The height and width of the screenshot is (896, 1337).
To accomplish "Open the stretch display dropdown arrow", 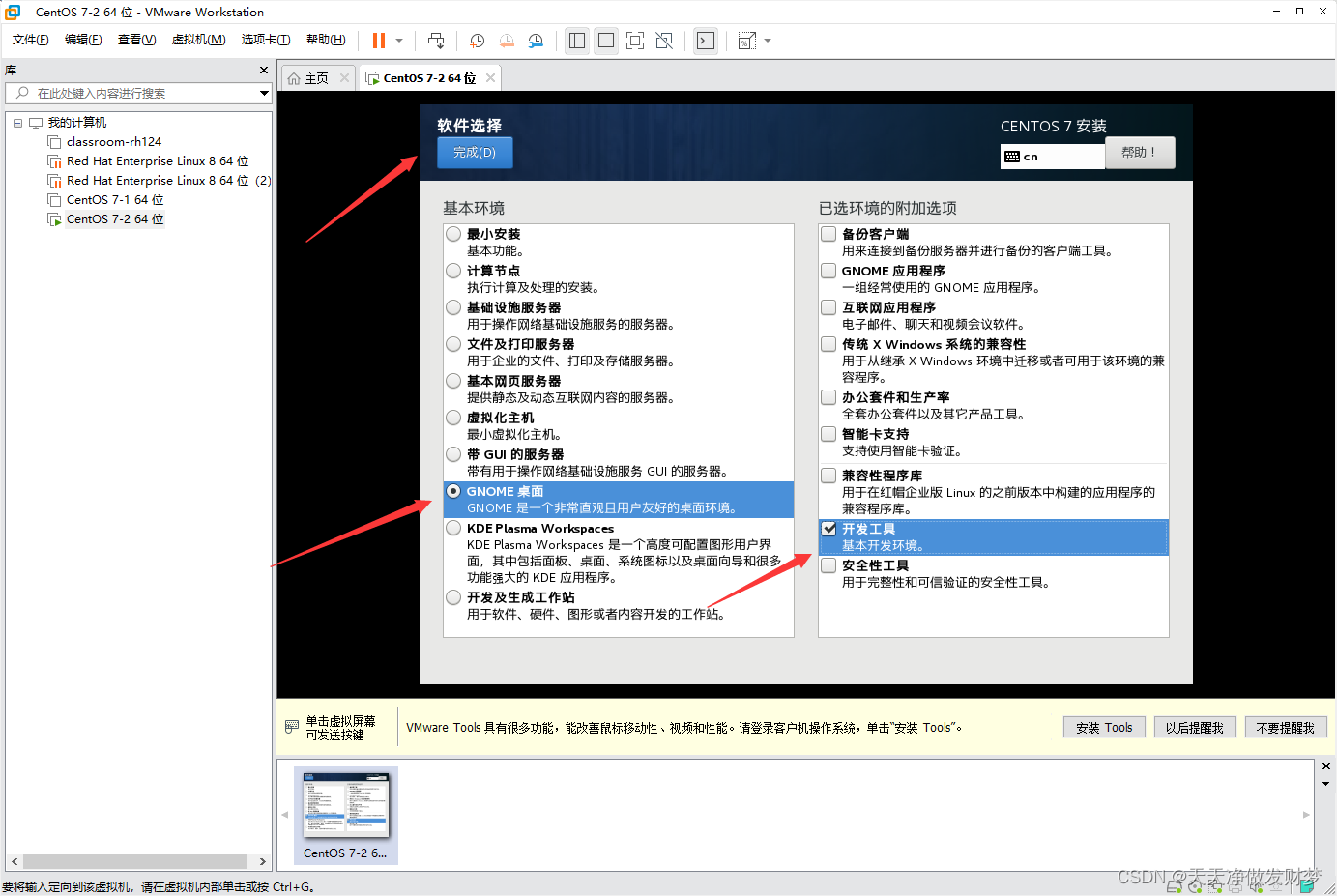I will tap(768, 41).
